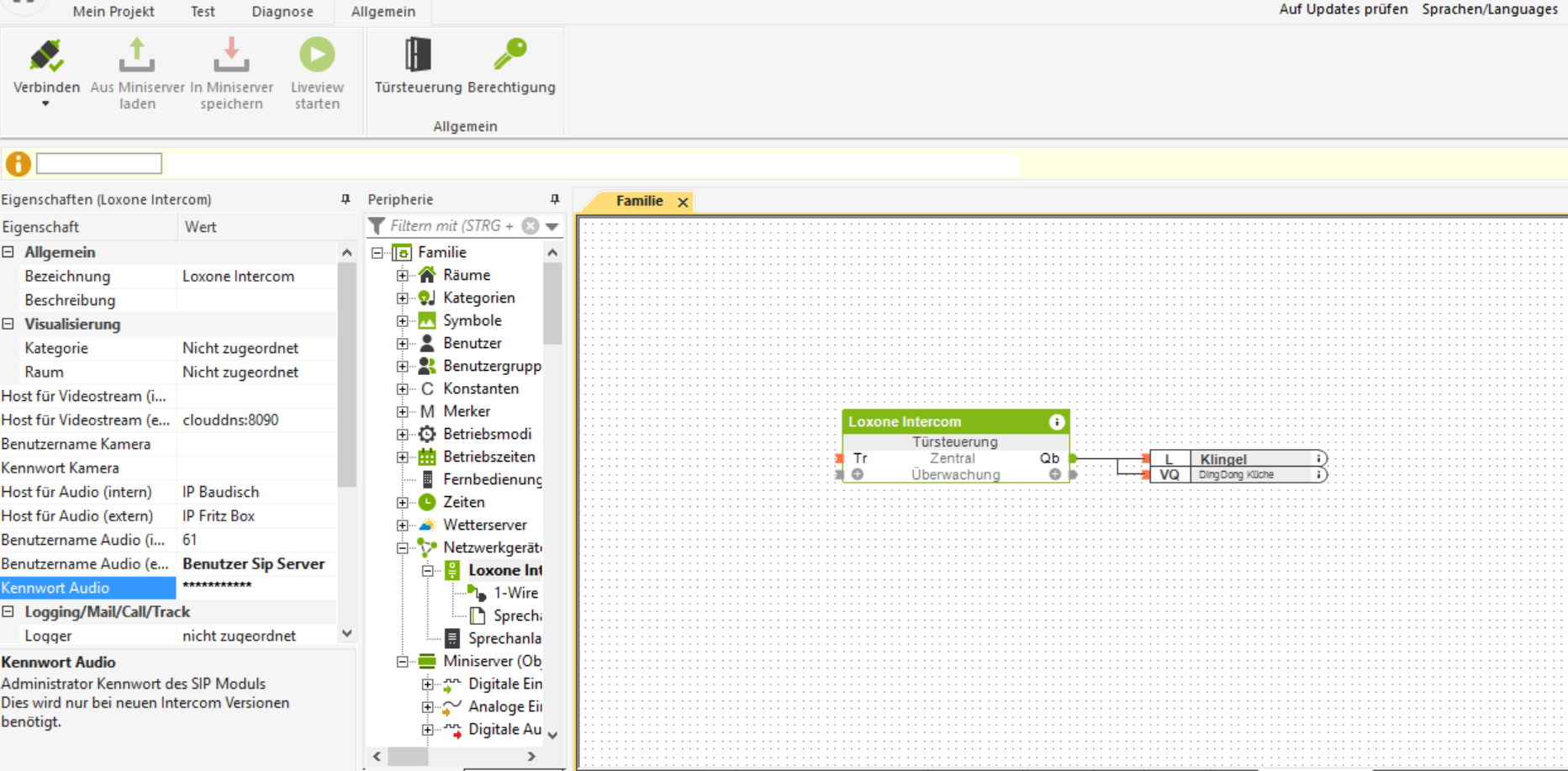1568x771 pixels.
Task: Click the Benutzer Sip Server value
Action: click(x=256, y=563)
